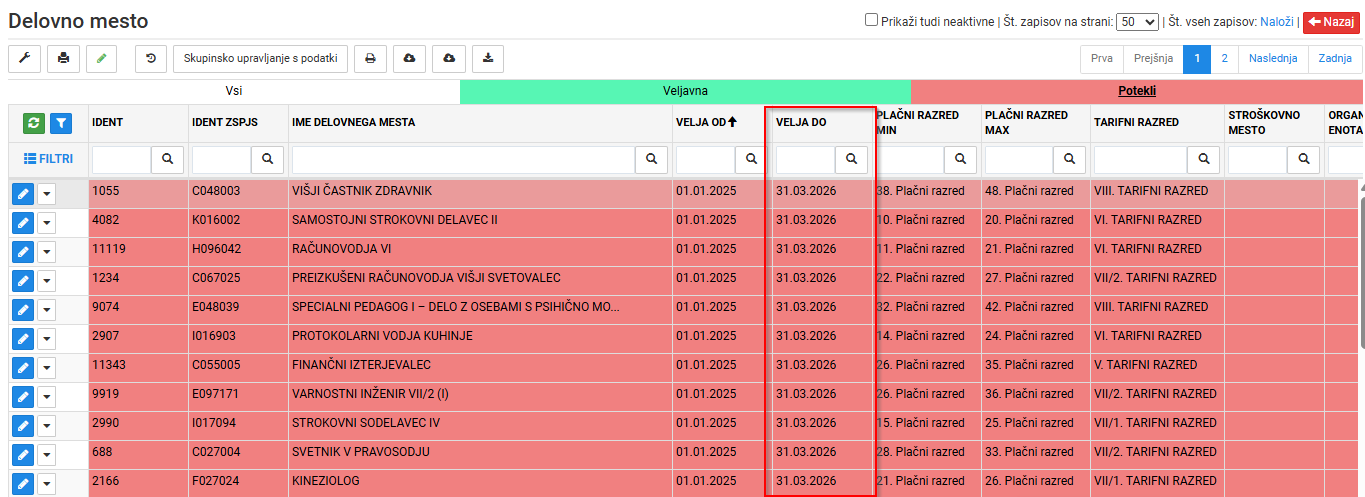The height and width of the screenshot is (497, 1365).
Task: Click the download-to-tray icon button
Action: point(488,59)
